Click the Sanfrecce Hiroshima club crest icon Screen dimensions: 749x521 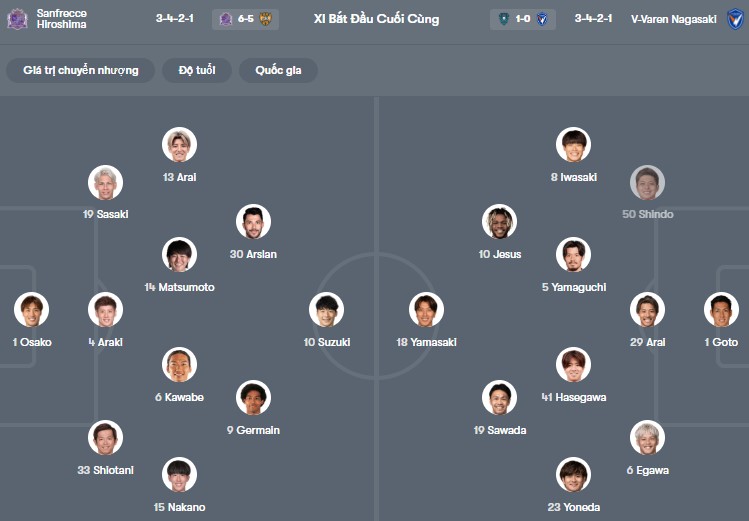(x=17, y=19)
